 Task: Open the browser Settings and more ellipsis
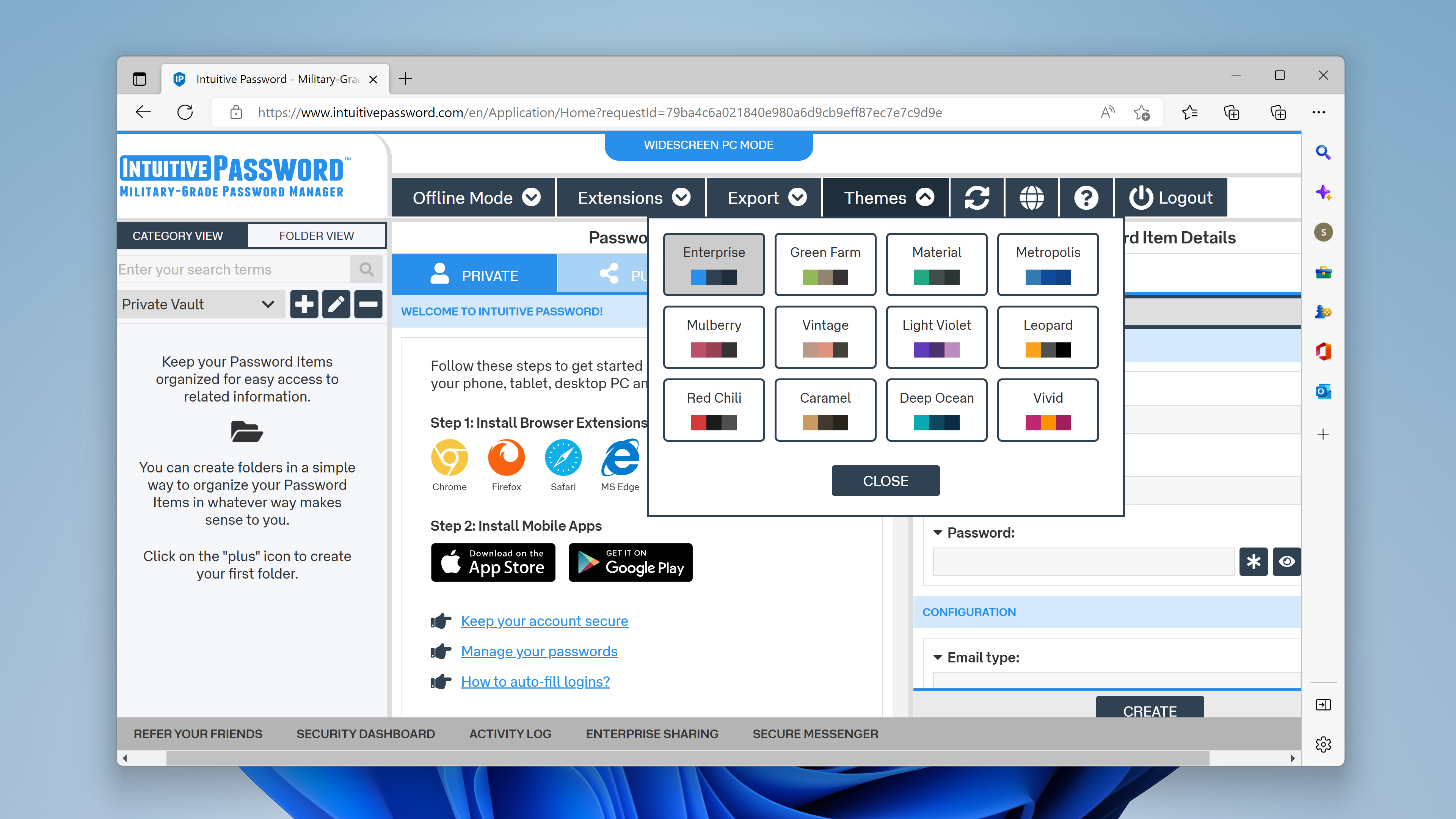tap(1318, 112)
